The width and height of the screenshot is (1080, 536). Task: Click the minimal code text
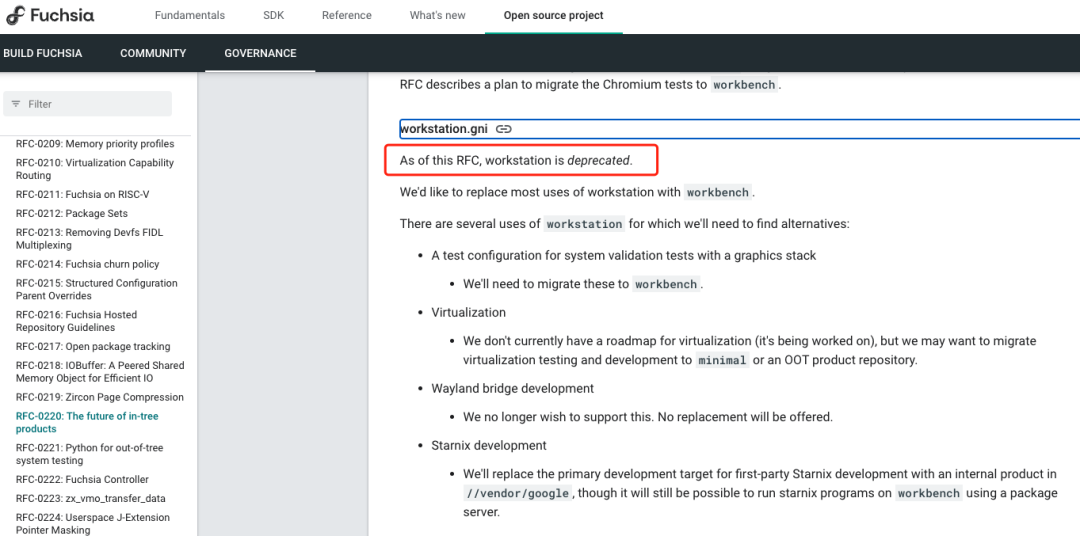pyautogui.click(x=722, y=360)
